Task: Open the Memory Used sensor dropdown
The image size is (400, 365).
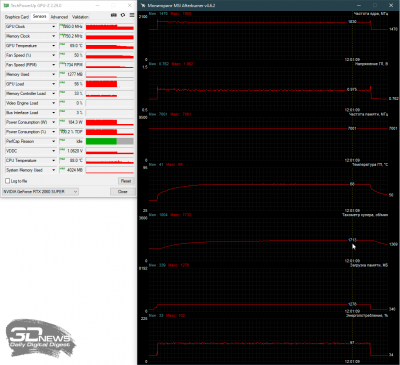Action: 54,74
